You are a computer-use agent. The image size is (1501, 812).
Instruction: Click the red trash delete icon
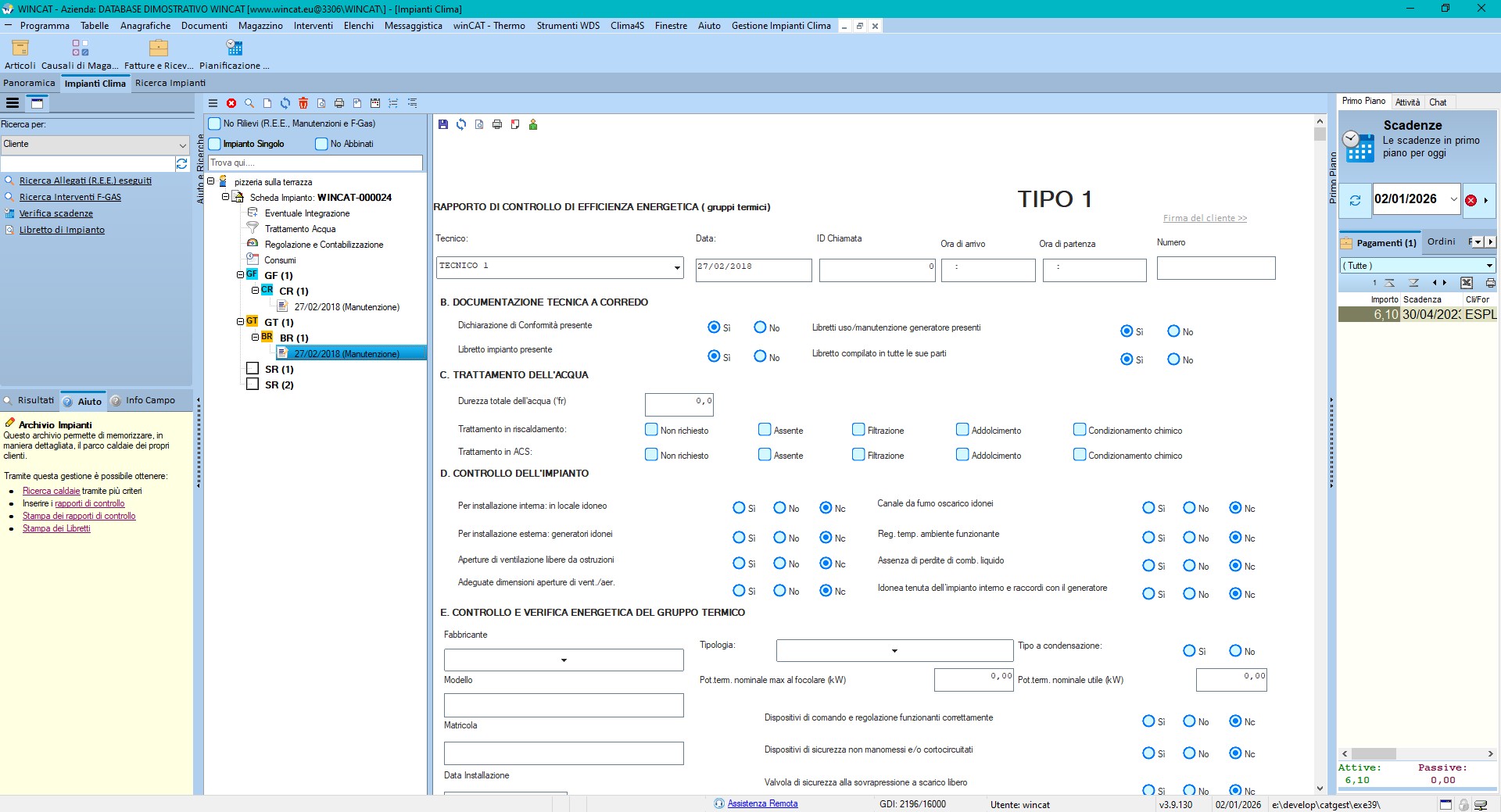[303, 103]
